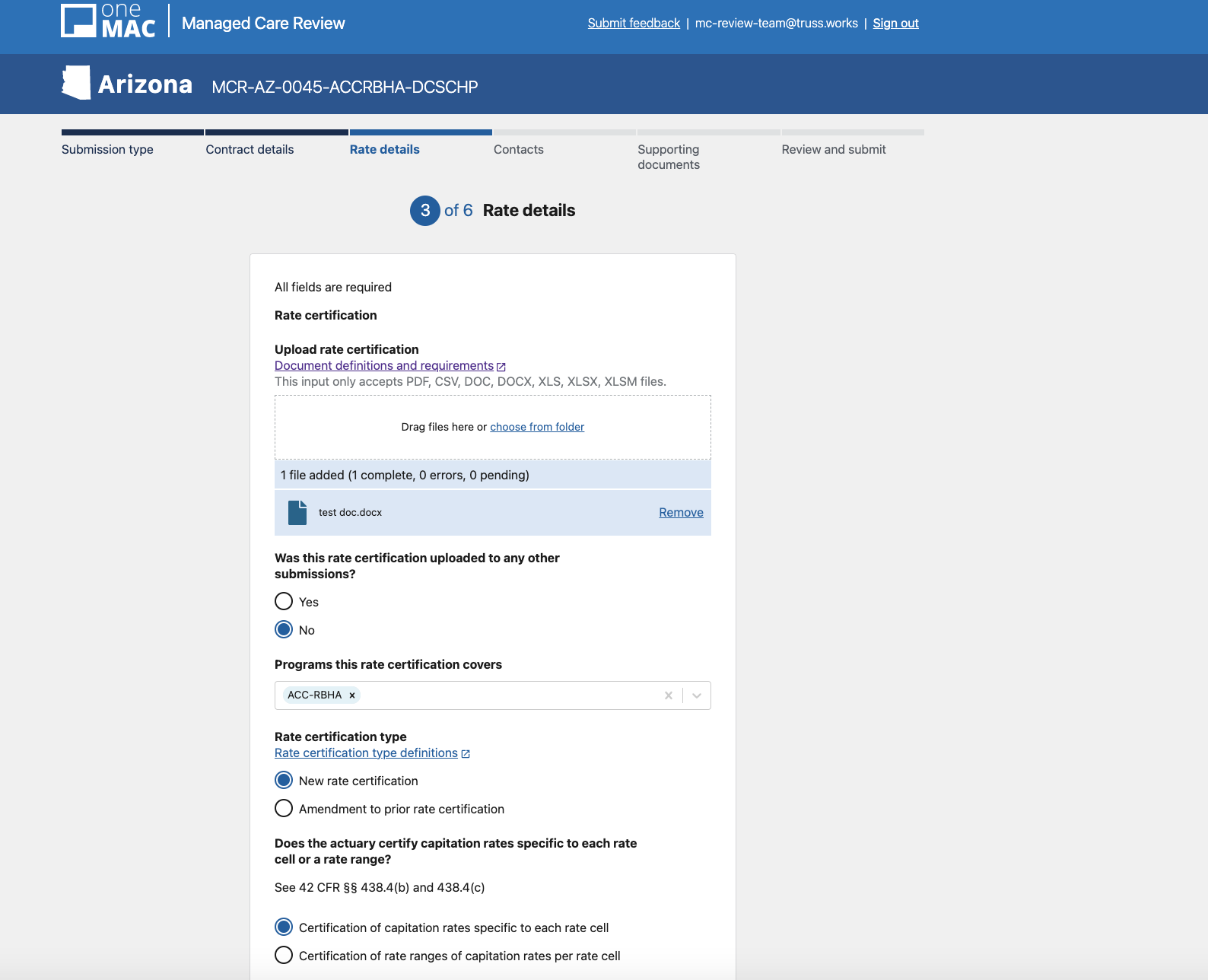Select Yes for uploaded to other submissions

(284, 602)
